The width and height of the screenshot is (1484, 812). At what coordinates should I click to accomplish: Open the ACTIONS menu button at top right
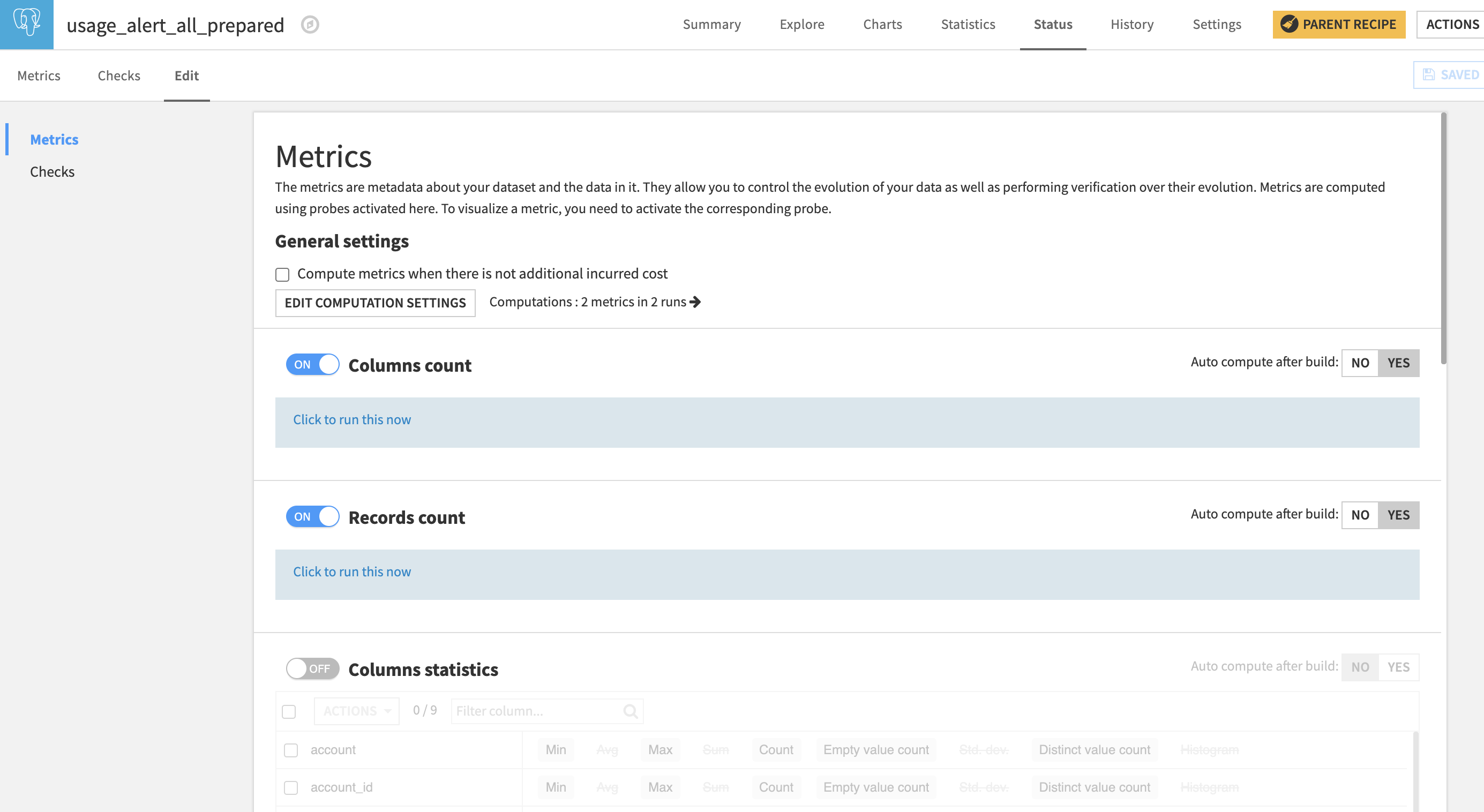(1451, 25)
